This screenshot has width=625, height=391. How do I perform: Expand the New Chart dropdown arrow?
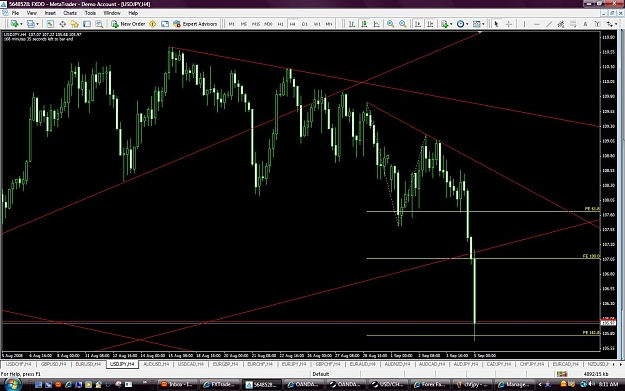(21, 24)
